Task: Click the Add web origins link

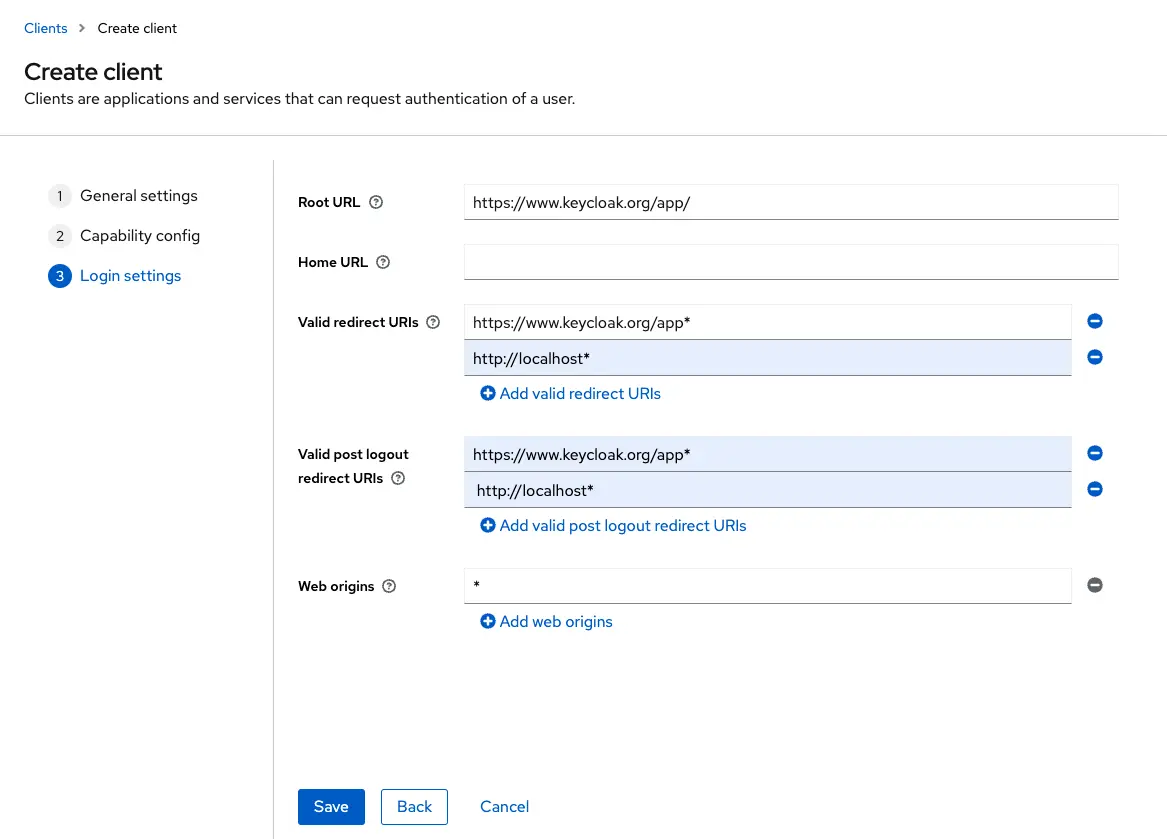Action: click(x=546, y=621)
